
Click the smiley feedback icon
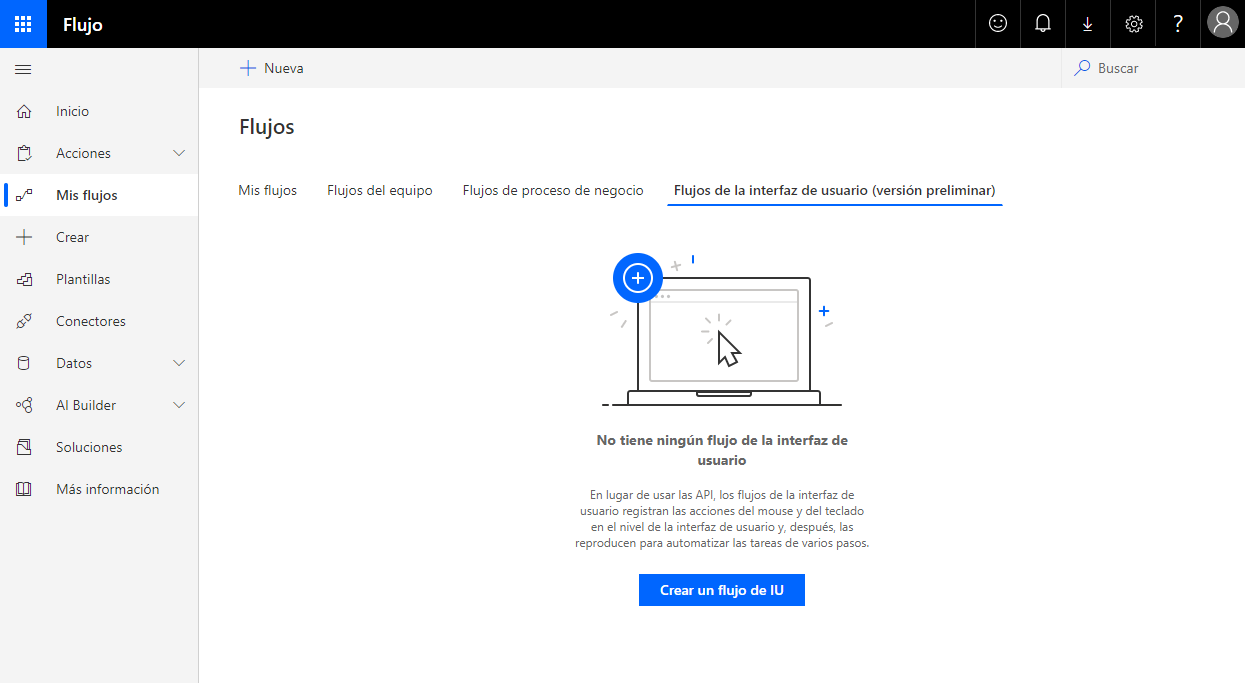coord(998,24)
